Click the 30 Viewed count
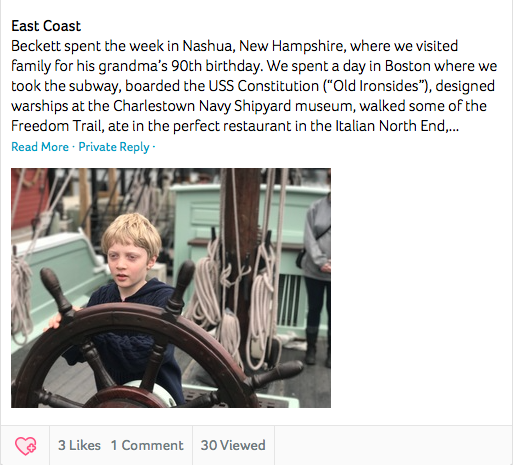 click(x=233, y=445)
